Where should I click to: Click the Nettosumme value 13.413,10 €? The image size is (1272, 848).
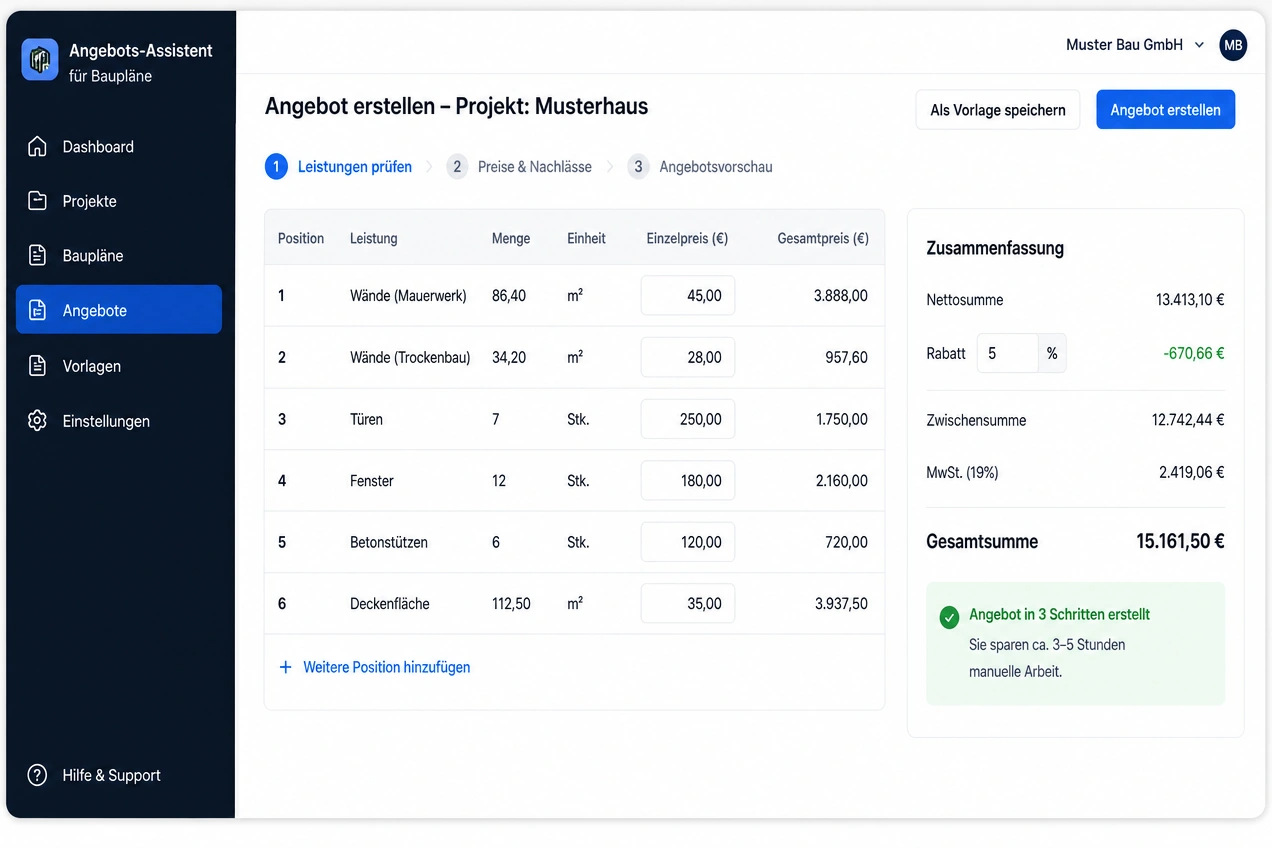(x=1190, y=300)
